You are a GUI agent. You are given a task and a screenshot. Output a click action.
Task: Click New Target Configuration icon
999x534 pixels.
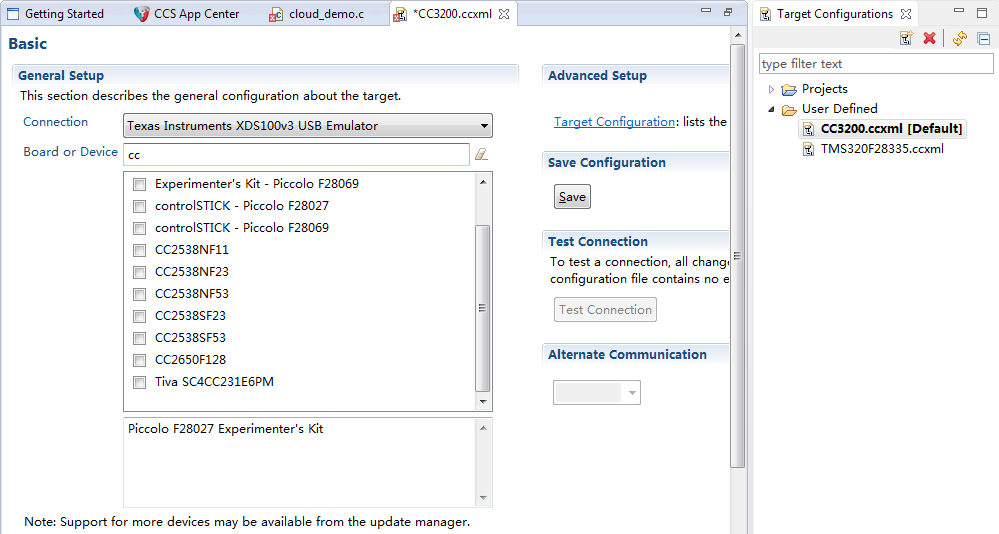(906, 38)
